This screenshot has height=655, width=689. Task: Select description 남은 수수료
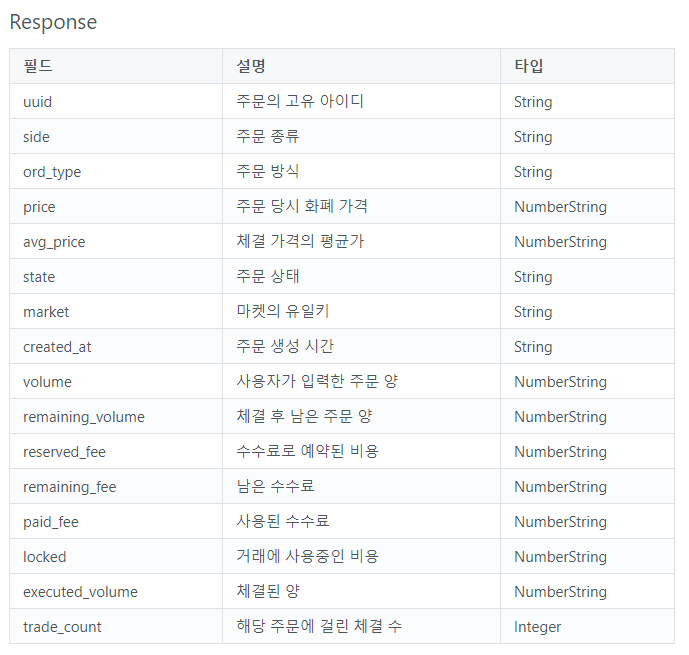(x=276, y=486)
